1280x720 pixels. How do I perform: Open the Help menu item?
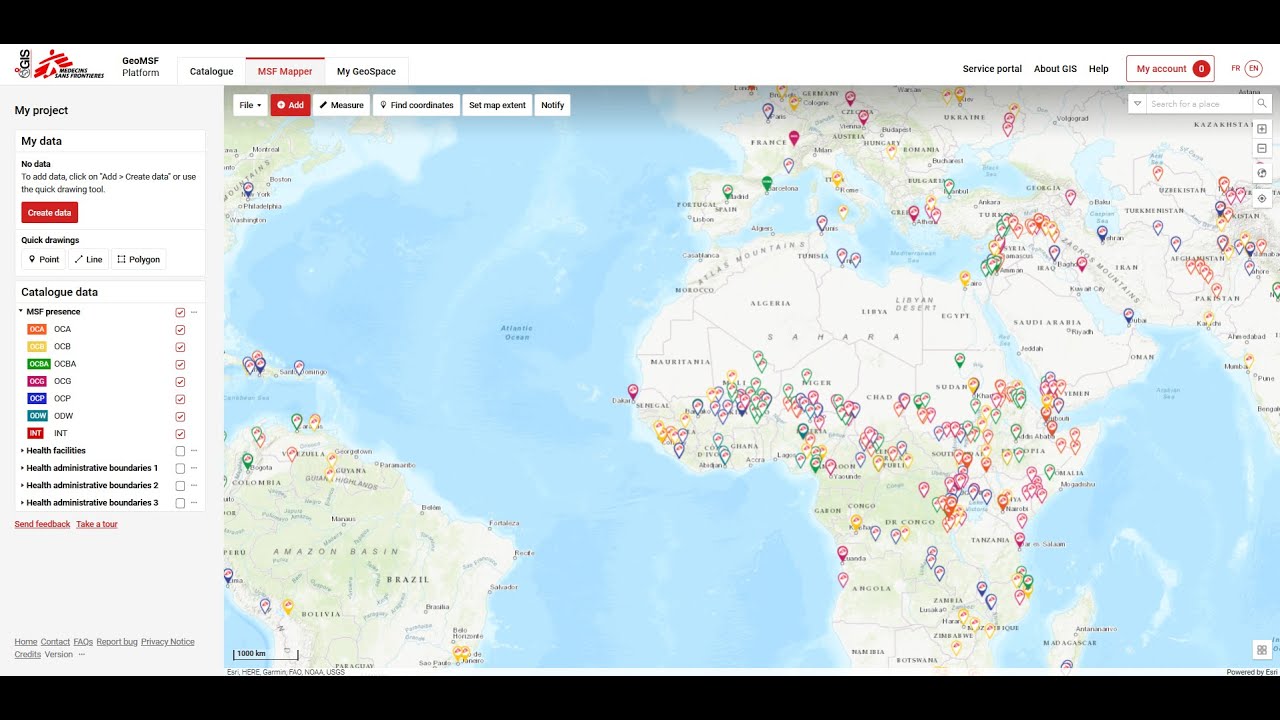click(1098, 69)
